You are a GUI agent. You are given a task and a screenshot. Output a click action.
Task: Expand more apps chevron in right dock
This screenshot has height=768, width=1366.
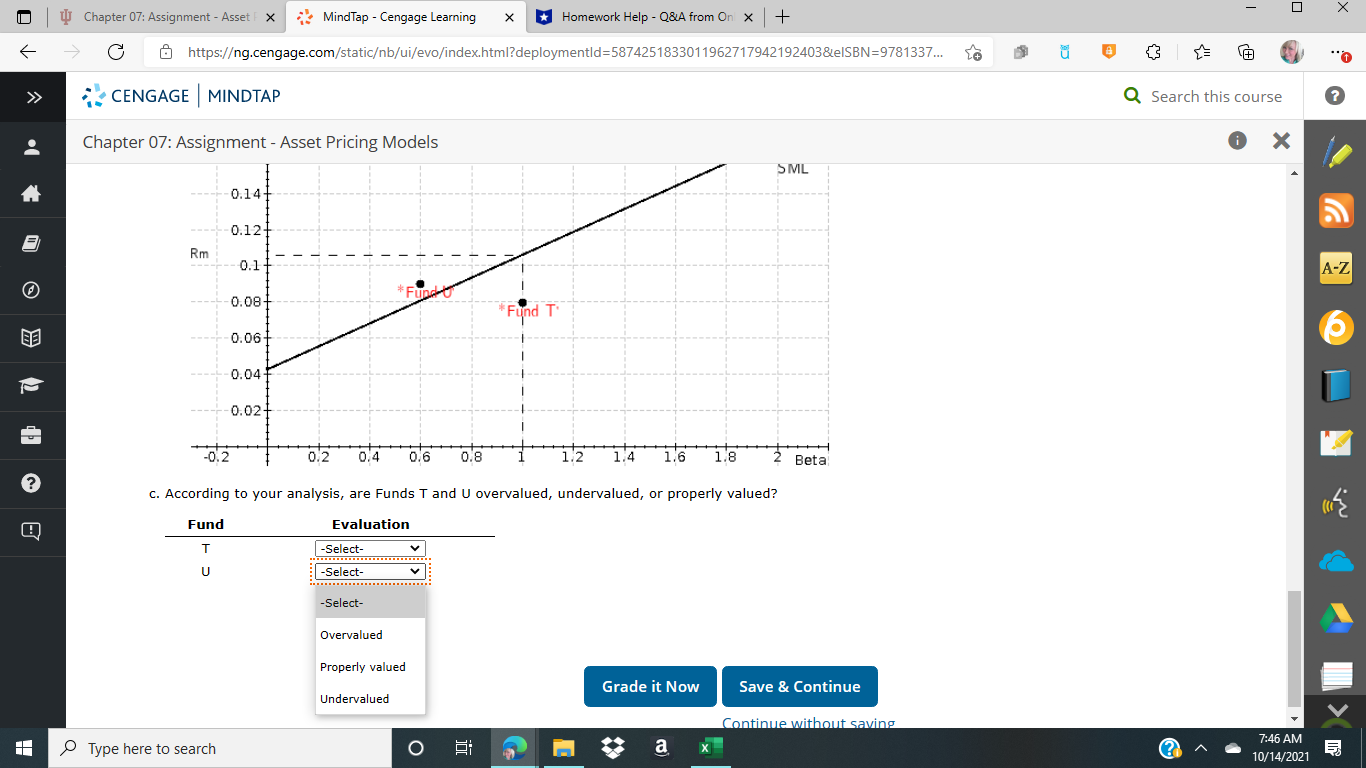1336,712
